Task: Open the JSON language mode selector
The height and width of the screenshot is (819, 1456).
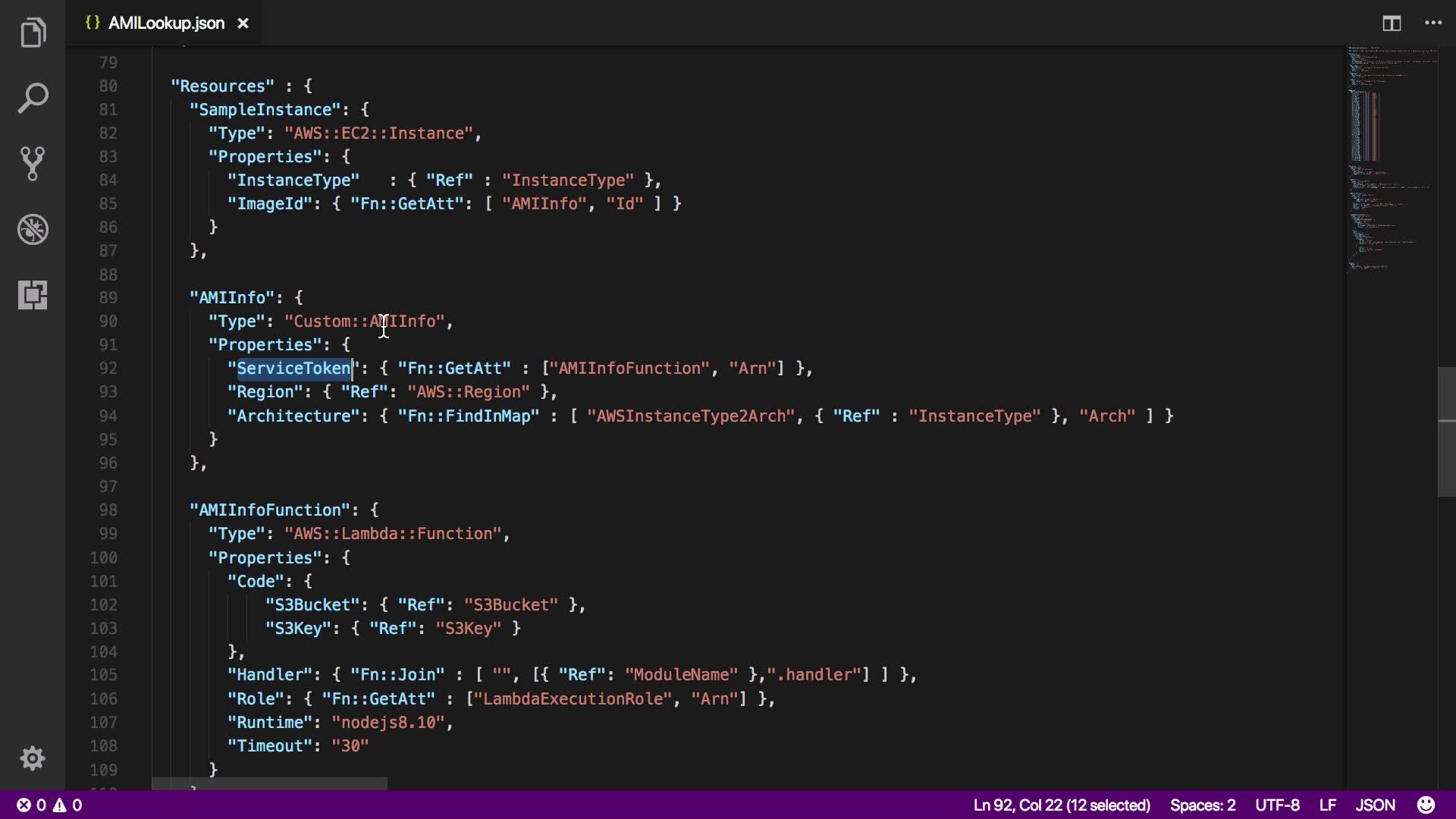Action: 1375,805
